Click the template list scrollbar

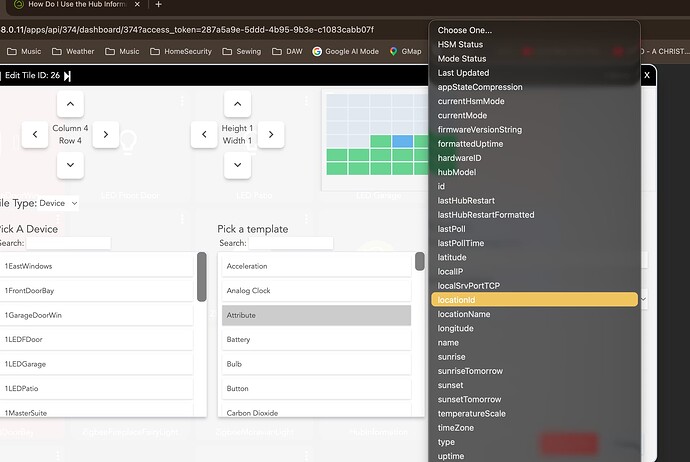click(x=420, y=261)
